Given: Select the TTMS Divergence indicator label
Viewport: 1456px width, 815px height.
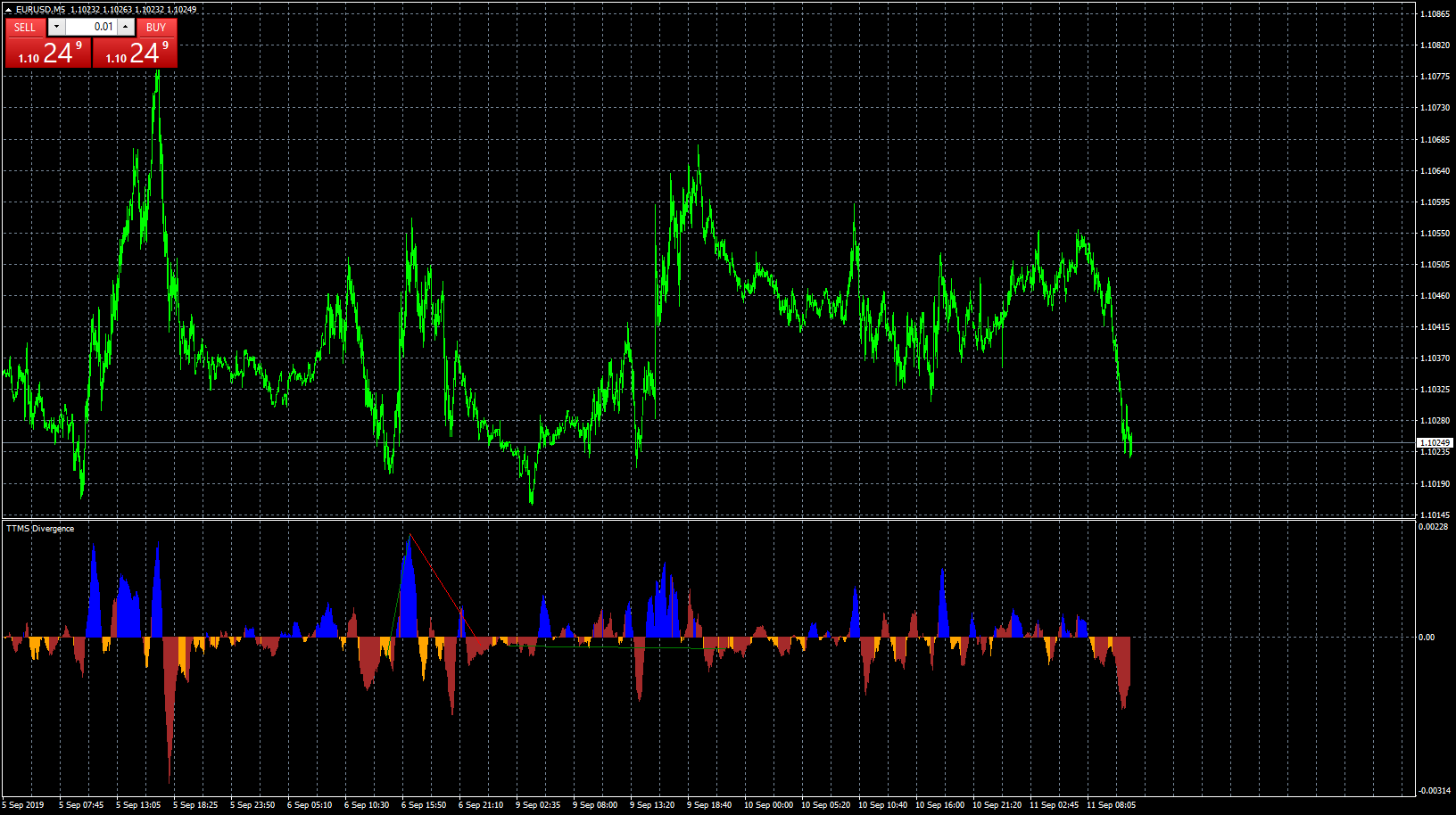Looking at the screenshot, I should click(40, 529).
